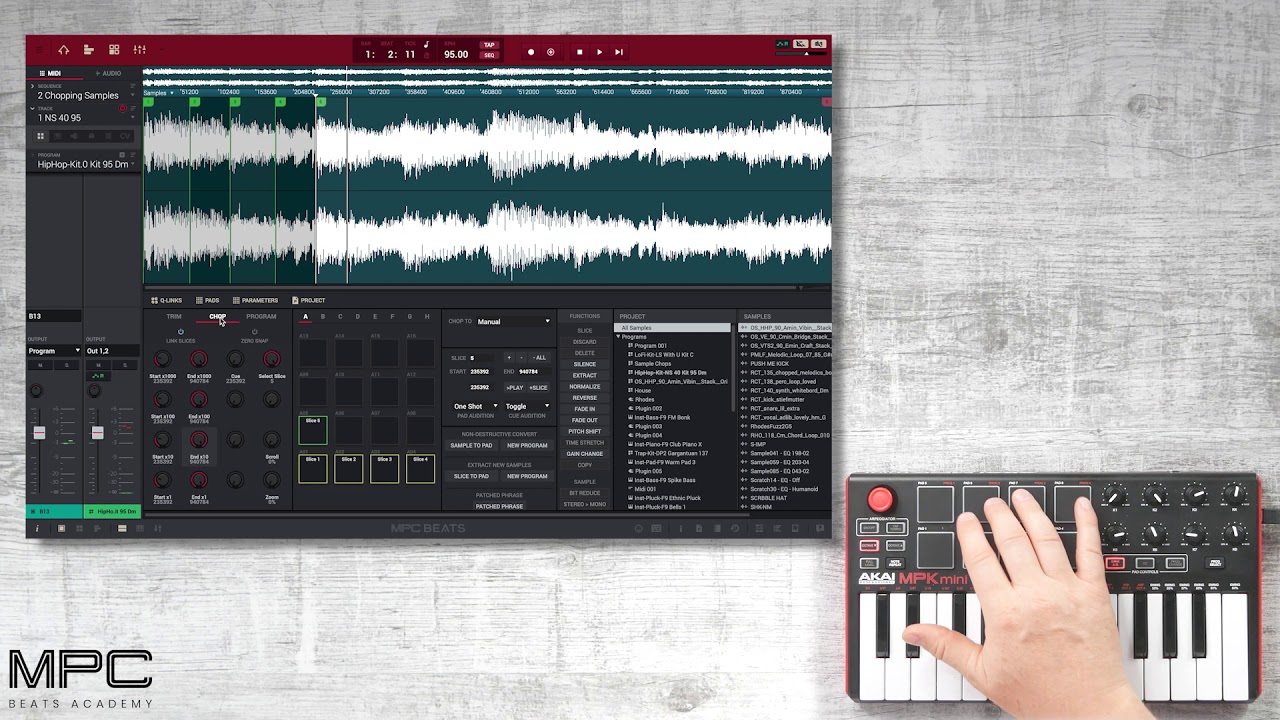Select pad bank B
1280x720 pixels.
pos(322,317)
